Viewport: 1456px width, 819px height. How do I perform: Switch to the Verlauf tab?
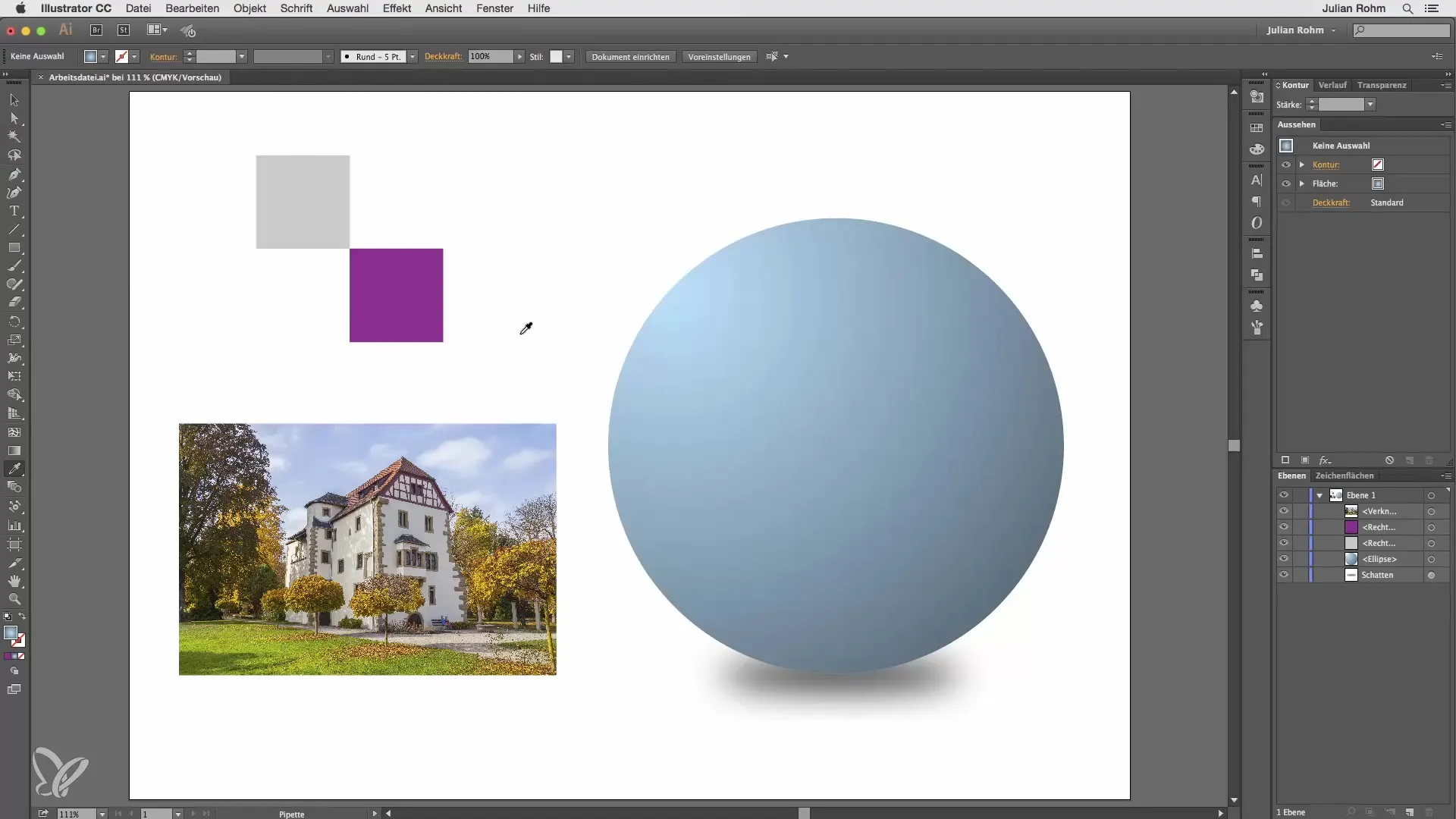[1332, 85]
